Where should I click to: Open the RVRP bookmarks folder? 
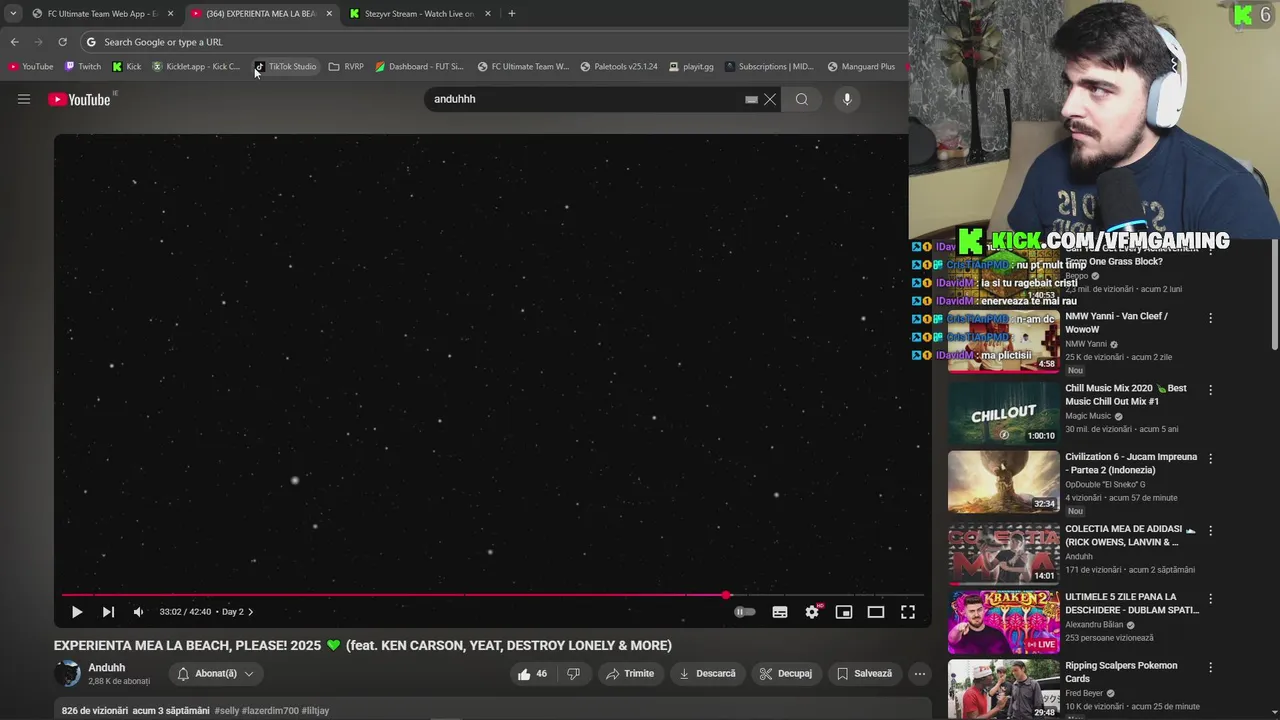pos(346,67)
